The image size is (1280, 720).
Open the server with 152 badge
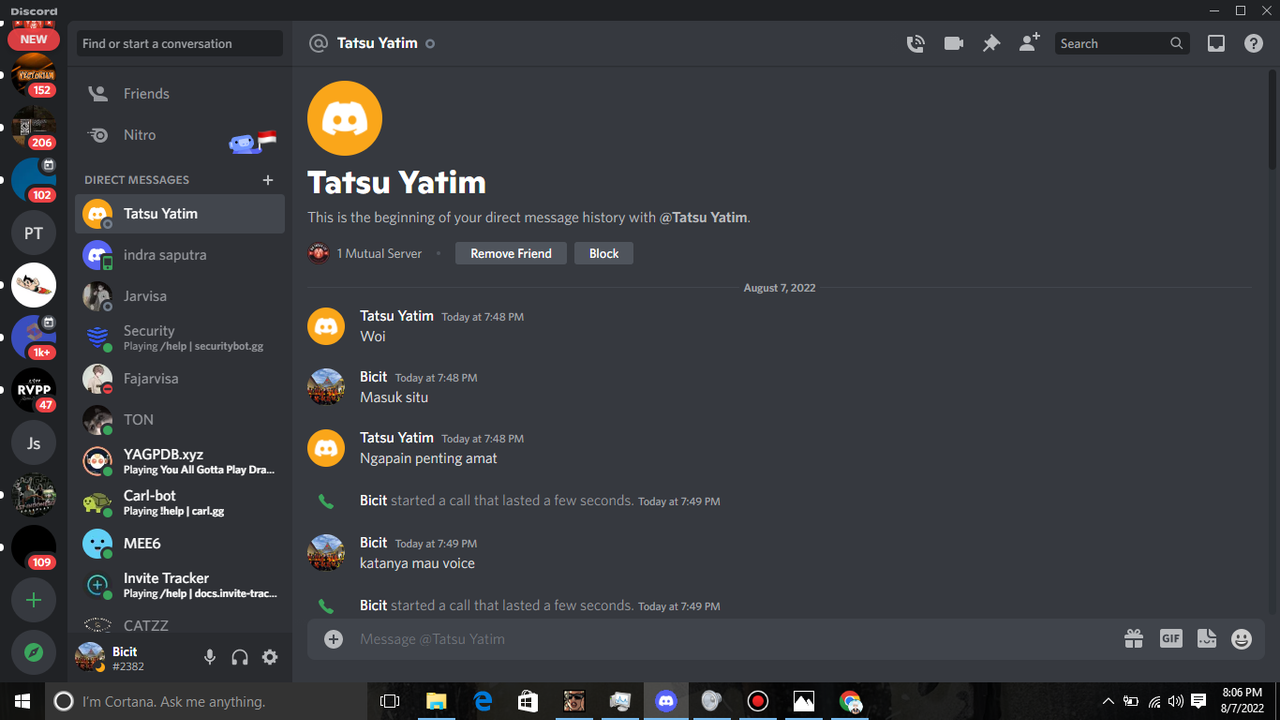34,76
